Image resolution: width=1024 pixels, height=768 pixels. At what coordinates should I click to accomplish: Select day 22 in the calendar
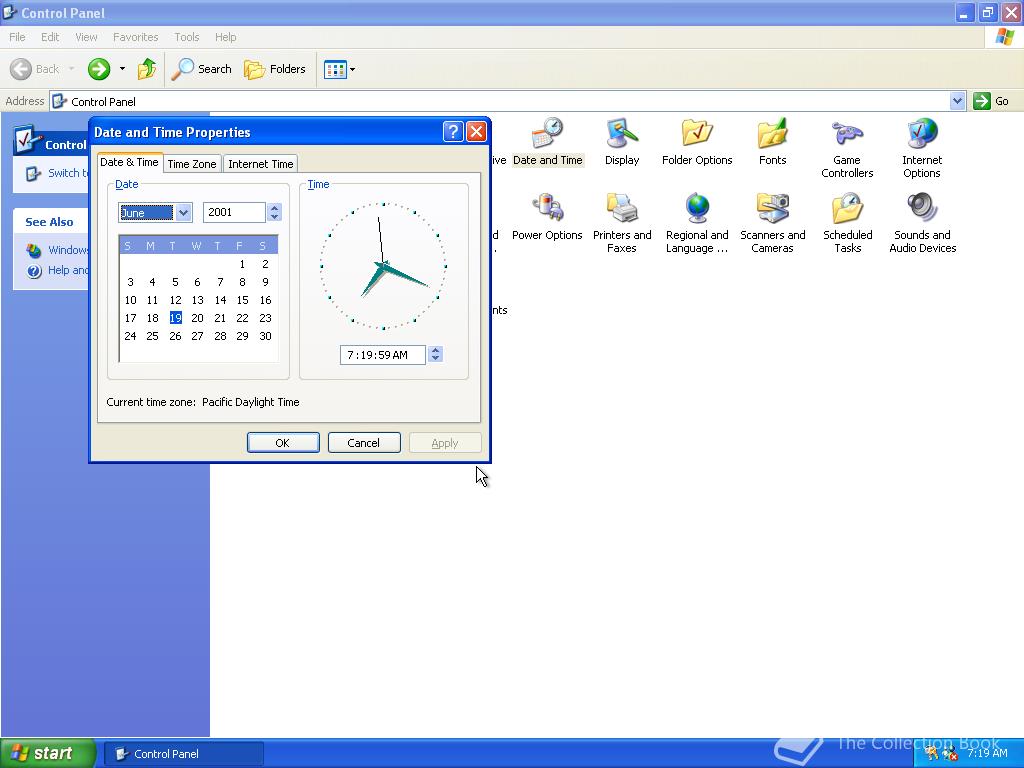pyautogui.click(x=242, y=318)
